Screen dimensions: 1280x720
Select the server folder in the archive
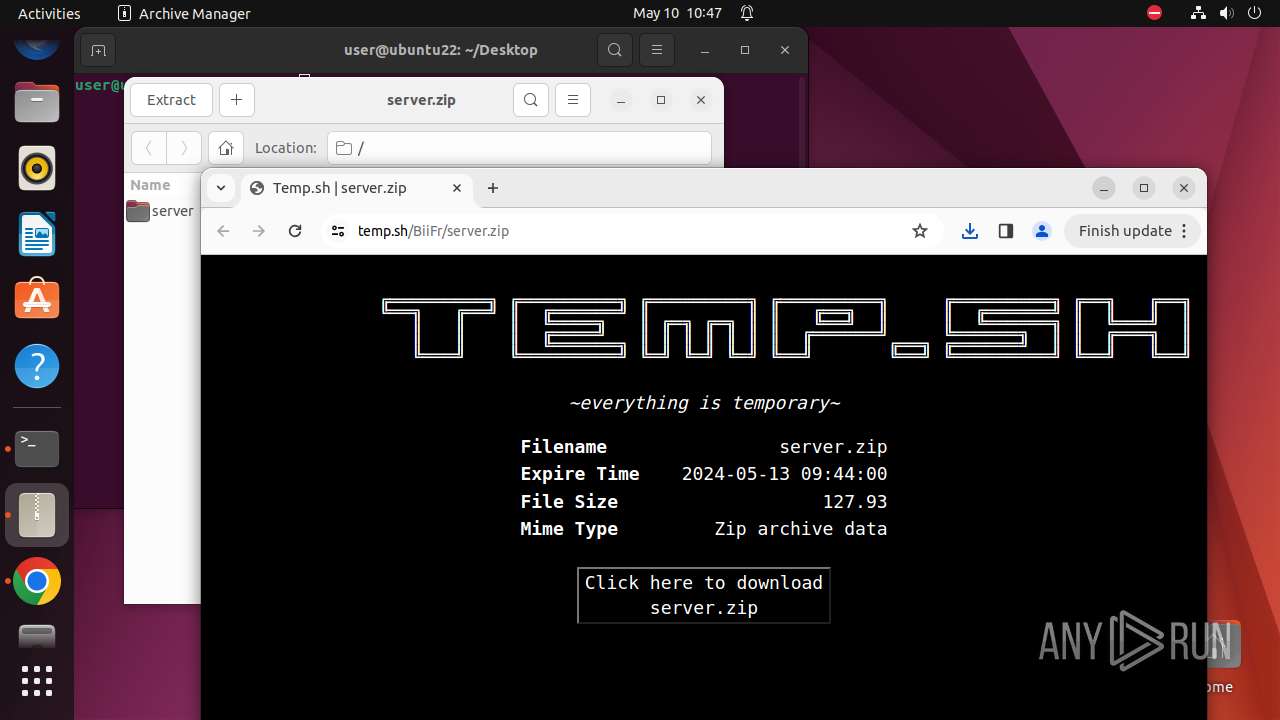(x=160, y=211)
